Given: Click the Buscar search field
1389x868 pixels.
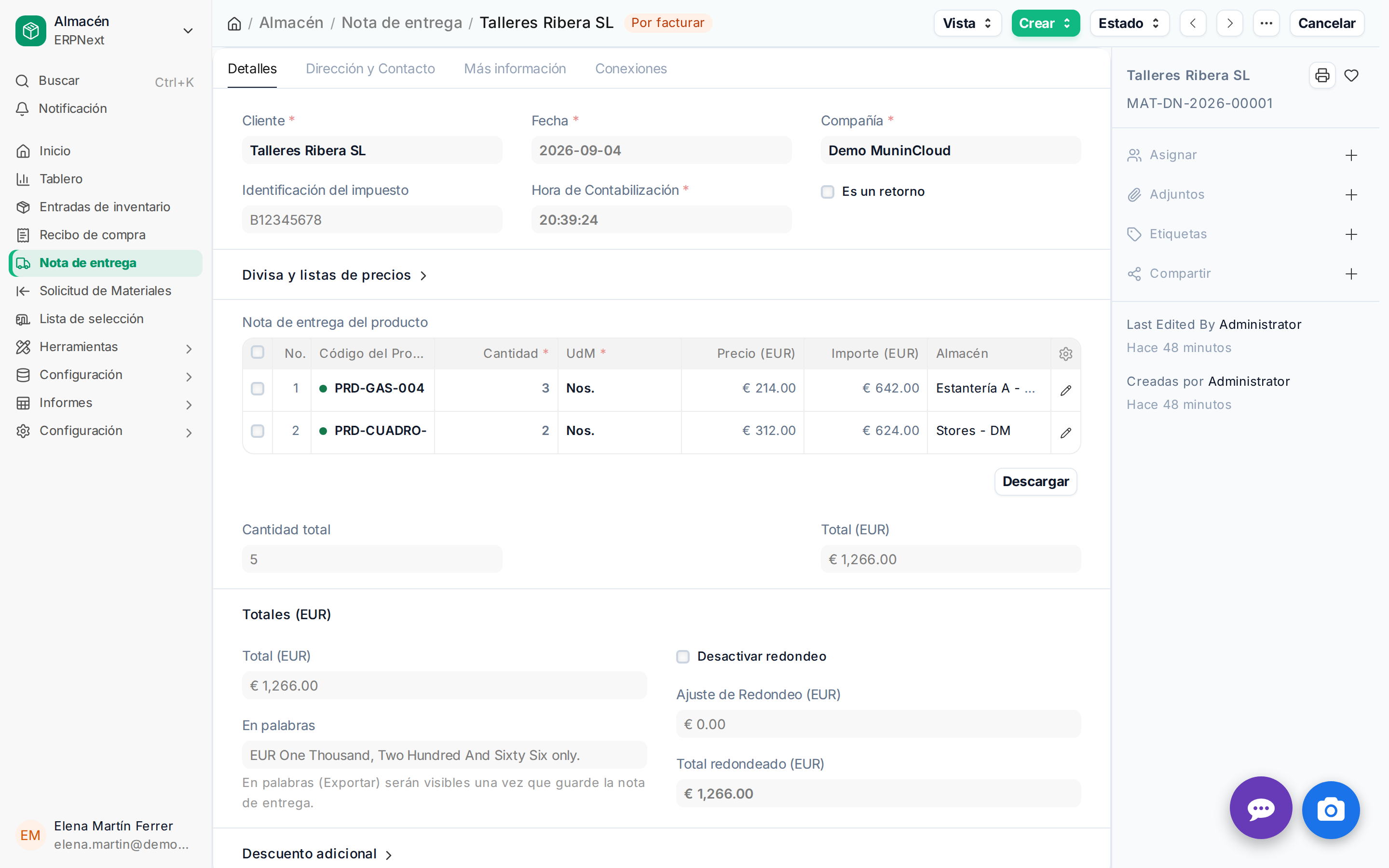Looking at the screenshot, I should coord(106,81).
